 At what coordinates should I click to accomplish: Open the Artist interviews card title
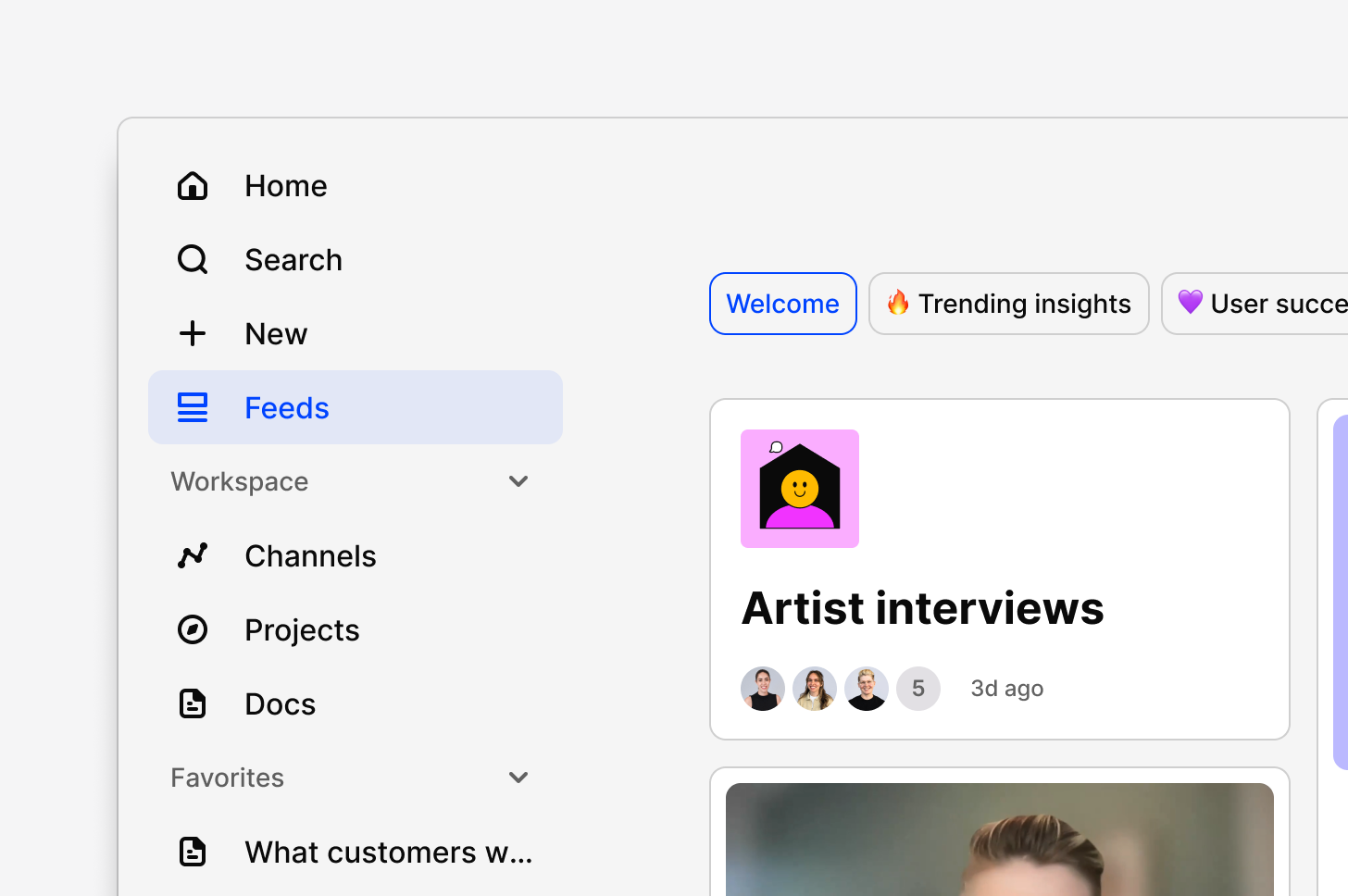[923, 608]
